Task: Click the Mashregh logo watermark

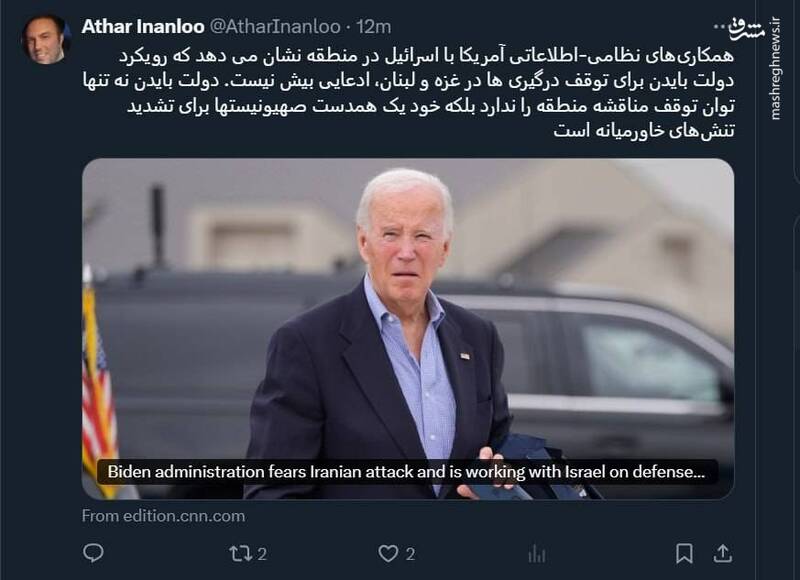Action: pyautogui.click(x=748, y=30)
